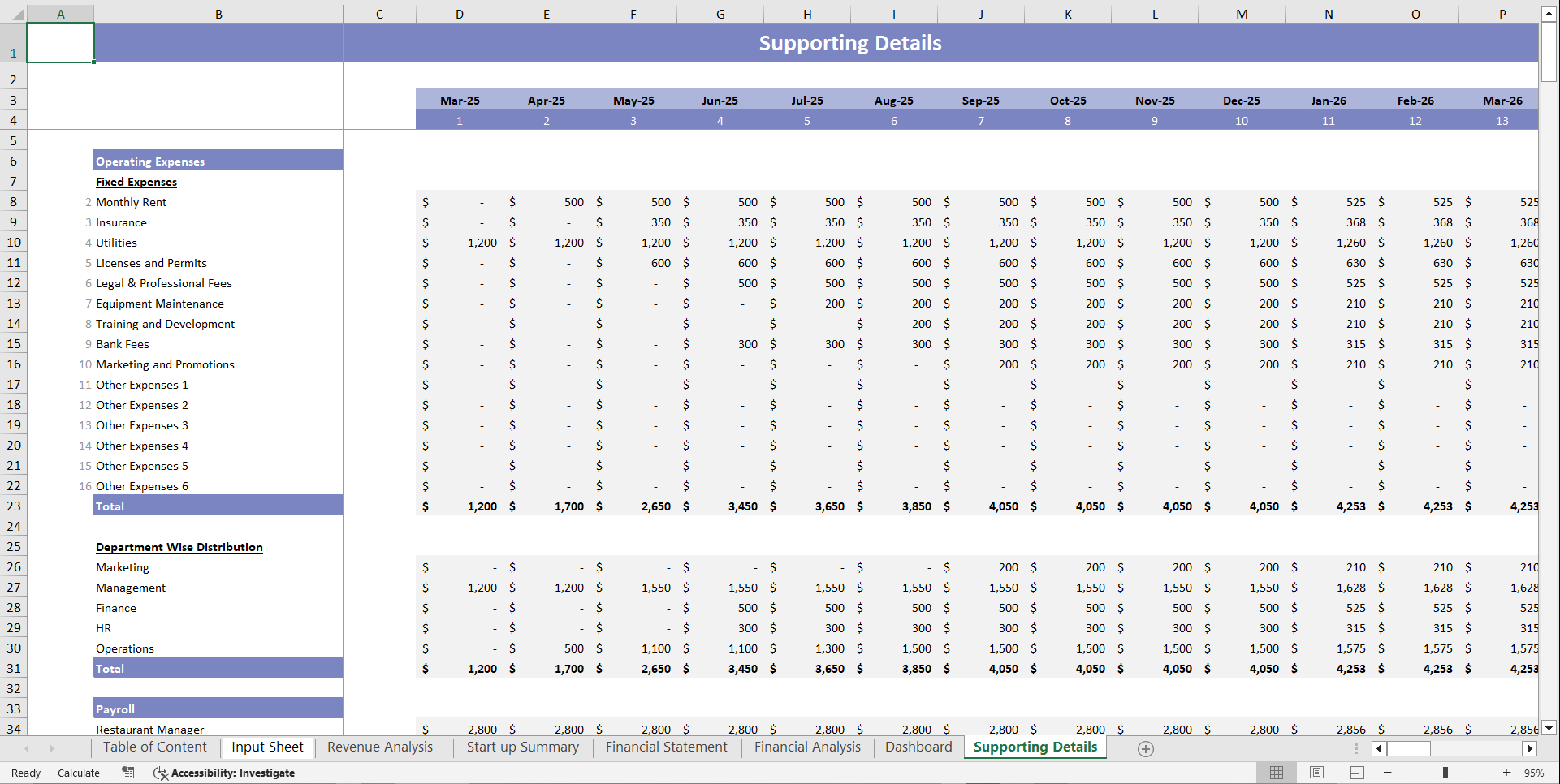1560x784 pixels.
Task: Click the macro recording icon in status bar
Action: coord(127,773)
